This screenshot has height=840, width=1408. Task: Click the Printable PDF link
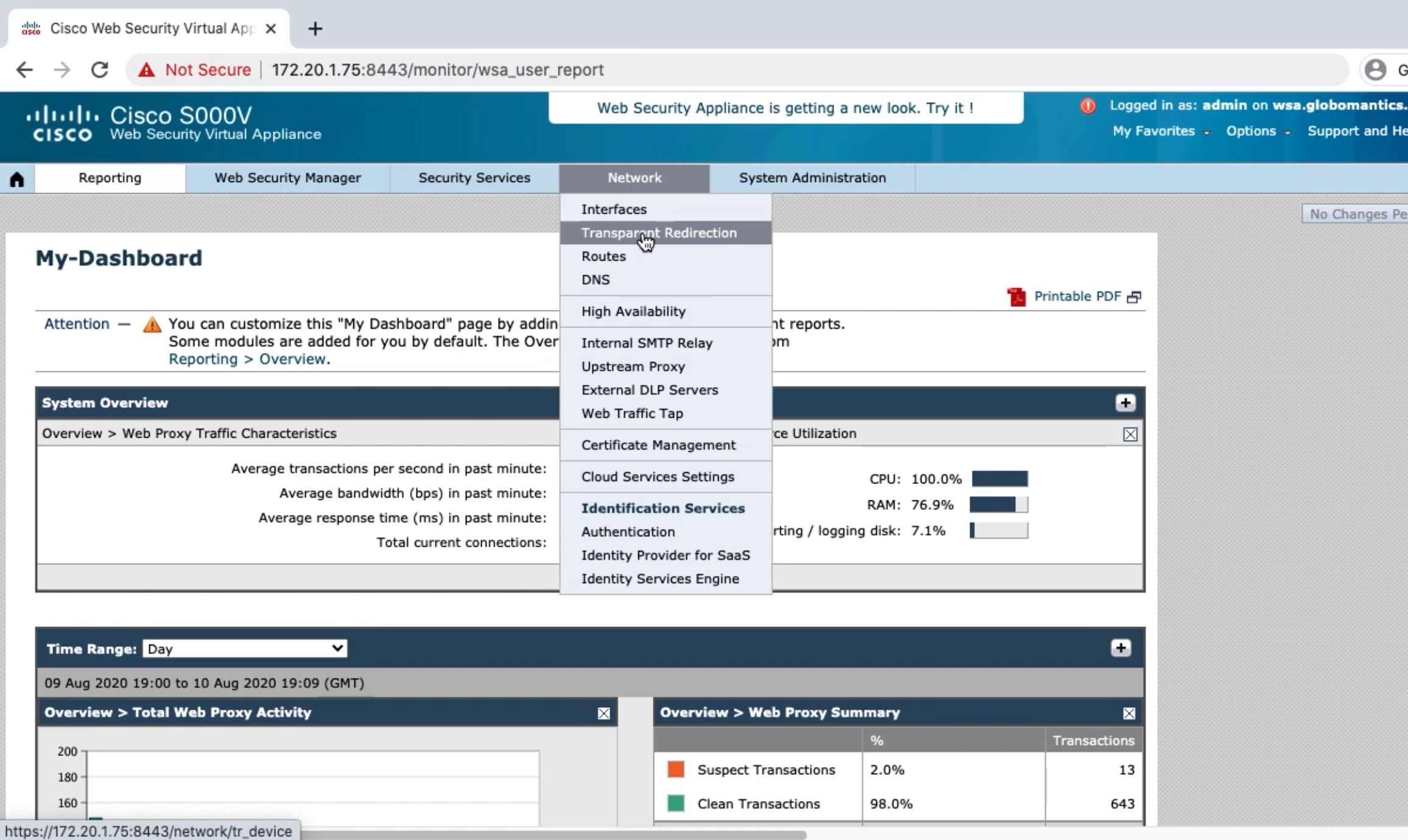click(1077, 296)
